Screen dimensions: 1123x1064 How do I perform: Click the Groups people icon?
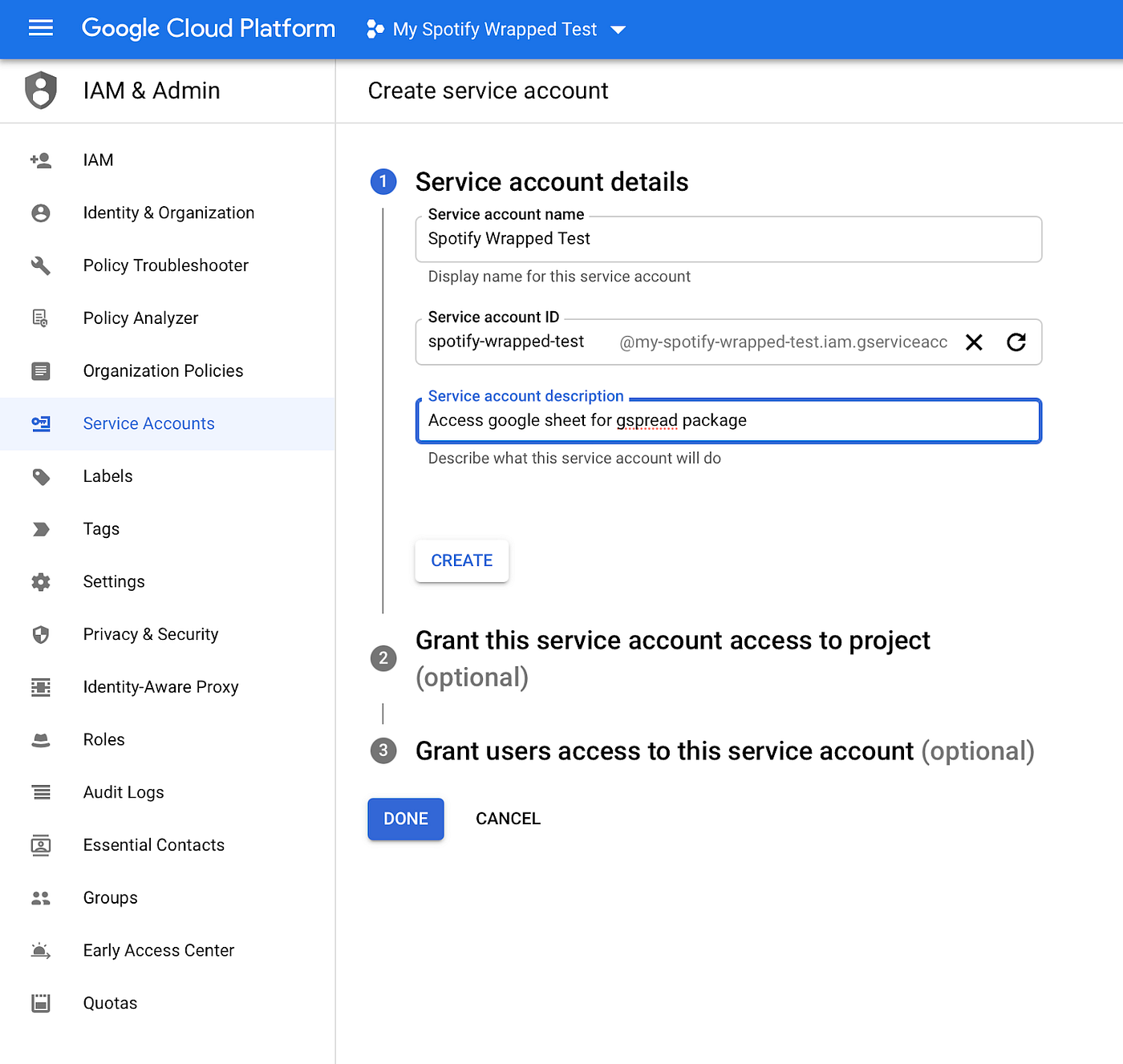pyautogui.click(x=41, y=898)
